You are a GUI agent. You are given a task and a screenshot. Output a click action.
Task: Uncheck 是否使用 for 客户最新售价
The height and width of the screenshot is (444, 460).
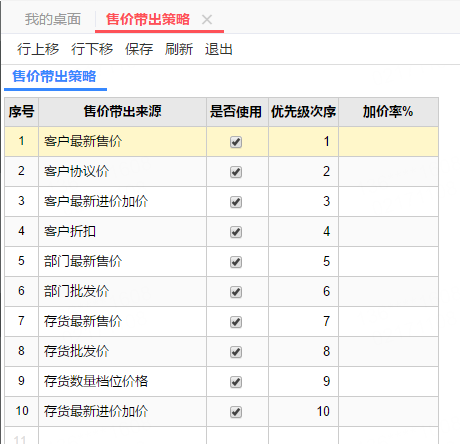click(x=236, y=142)
